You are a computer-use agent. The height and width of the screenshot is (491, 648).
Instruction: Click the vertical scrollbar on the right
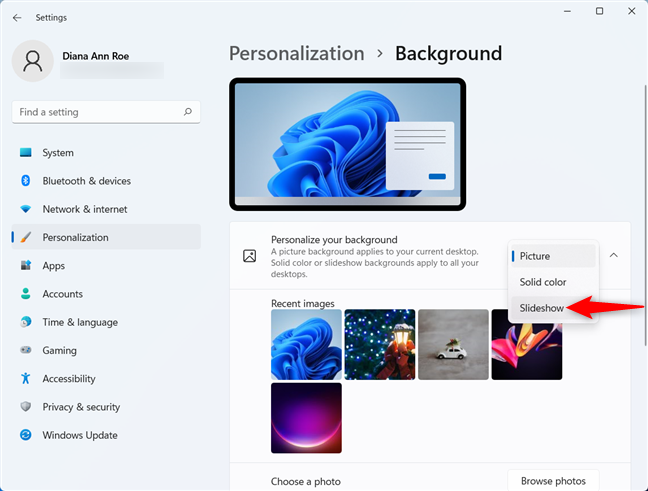[x=646, y=215]
